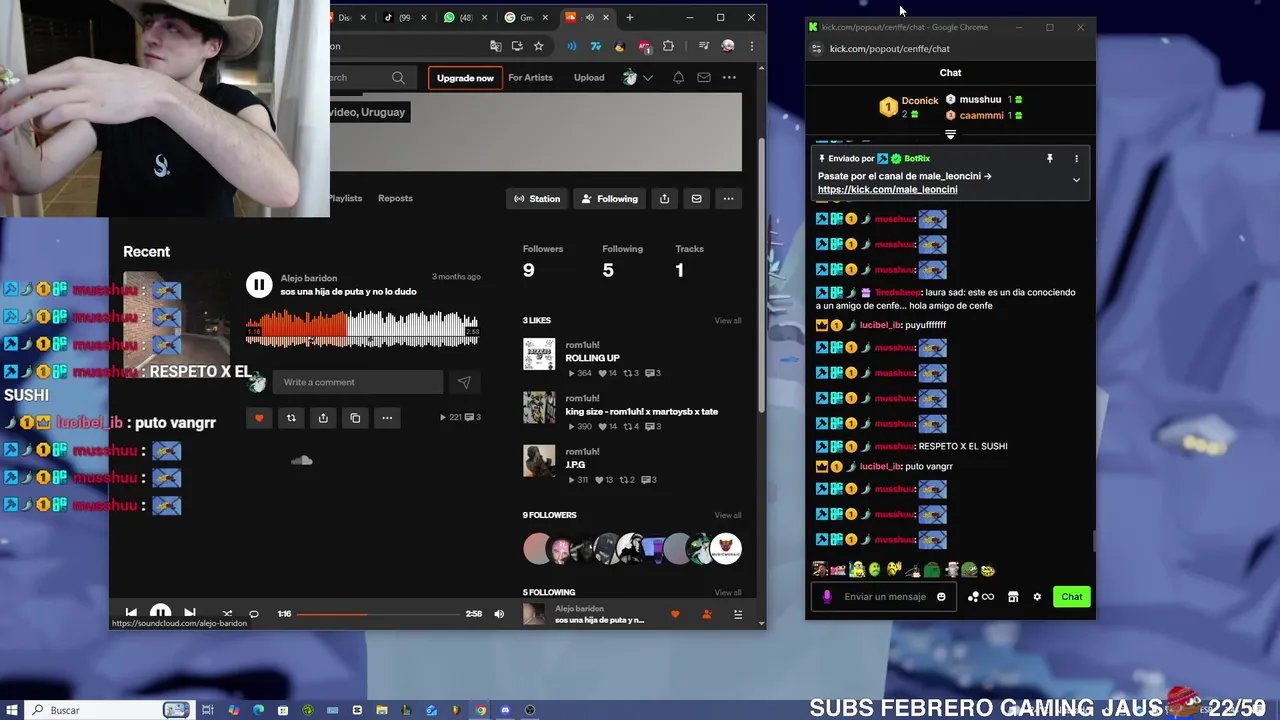Image resolution: width=1280 pixels, height=720 pixels.
Task: Click the Upgrade now button
Action: (465, 78)
